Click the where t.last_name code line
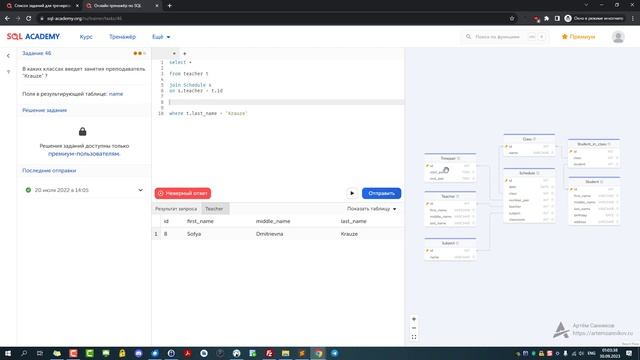Image resolution: width=640 pixels, height=360 pixels. pyautogui.click(x=208, y=113)
